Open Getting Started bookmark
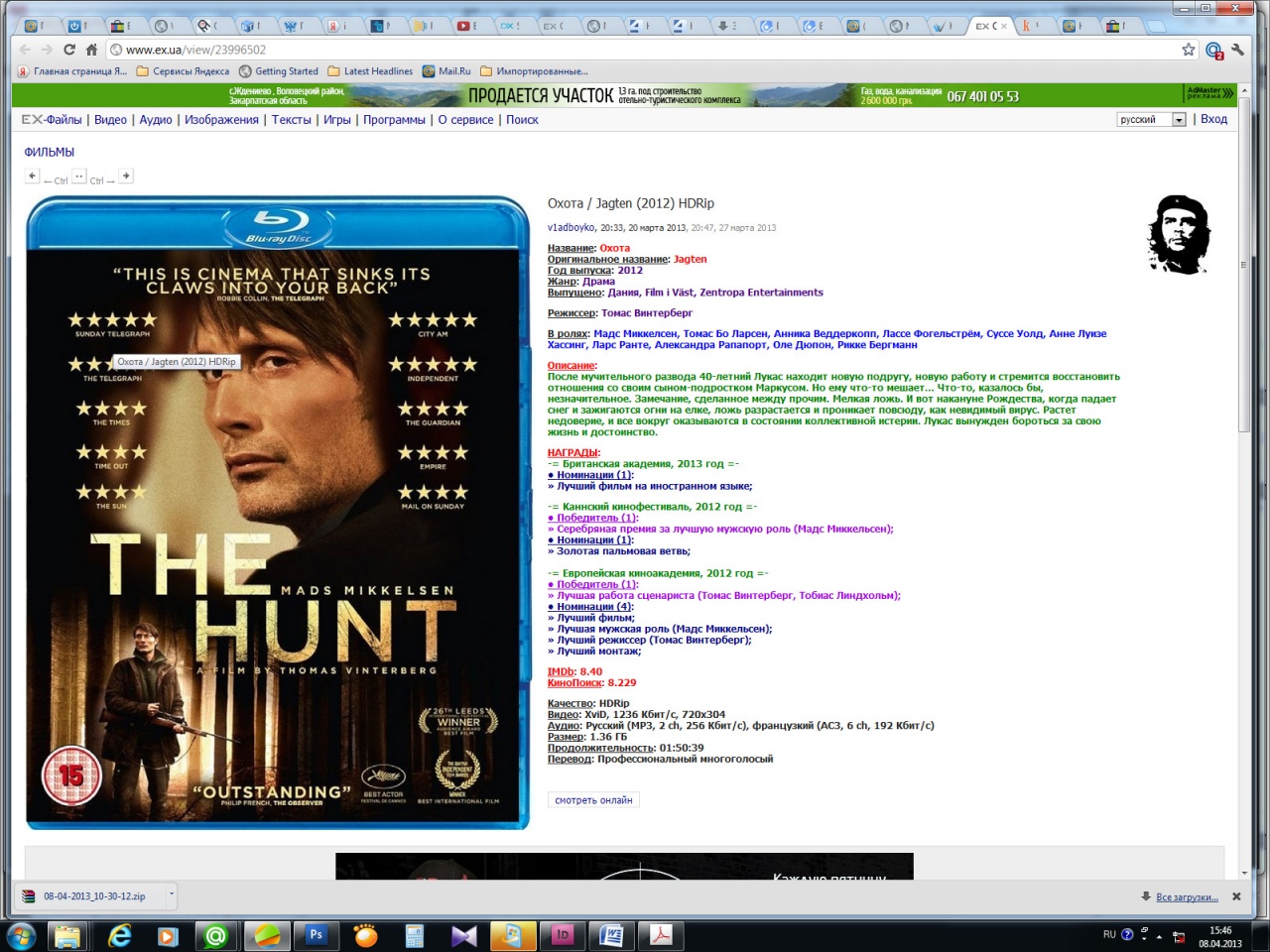Screen dimensions: 1270x952 pyautogui.click(x=279, y=71)
